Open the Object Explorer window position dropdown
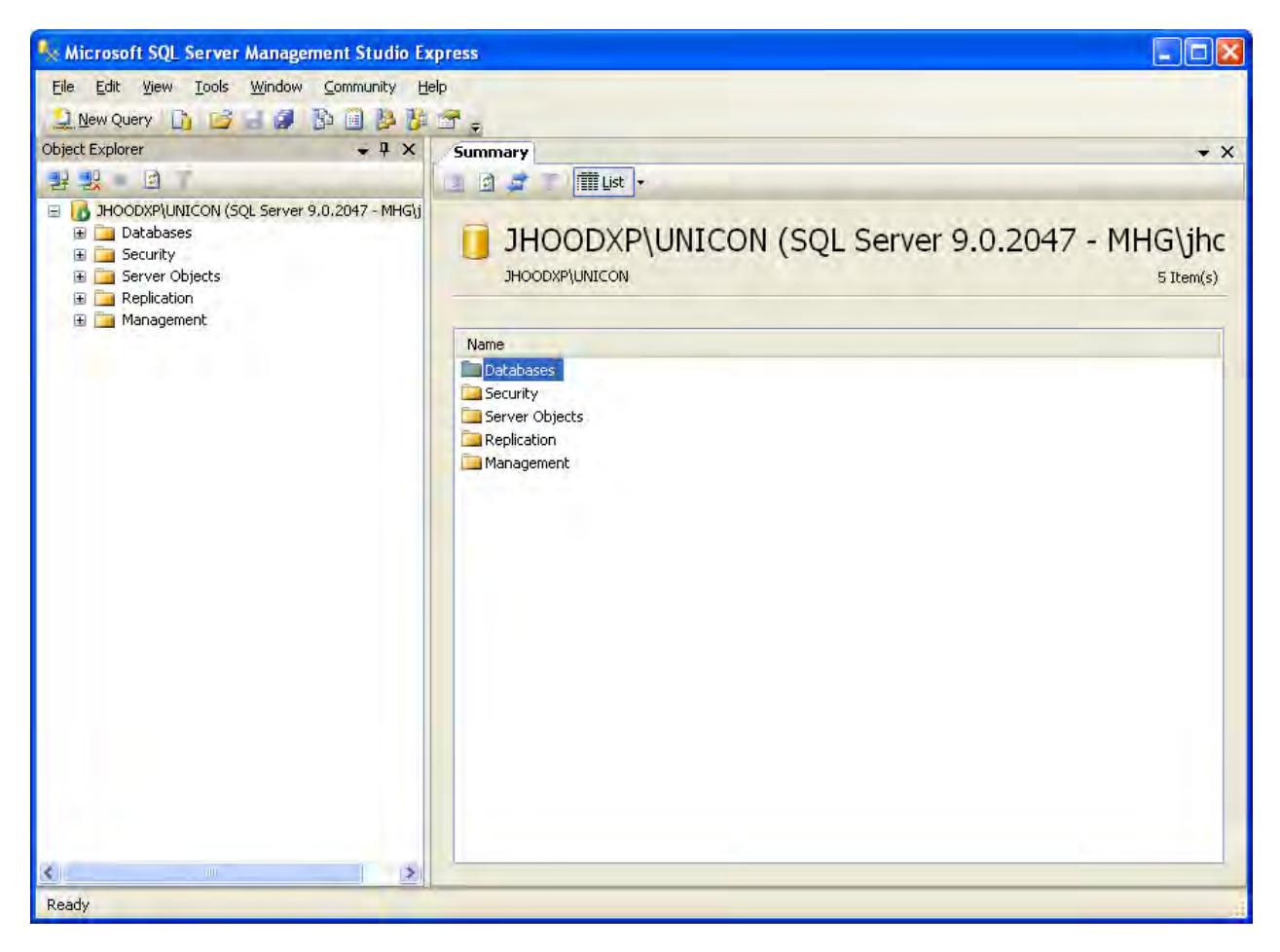The image size is (1280, 952). [364, 150]
